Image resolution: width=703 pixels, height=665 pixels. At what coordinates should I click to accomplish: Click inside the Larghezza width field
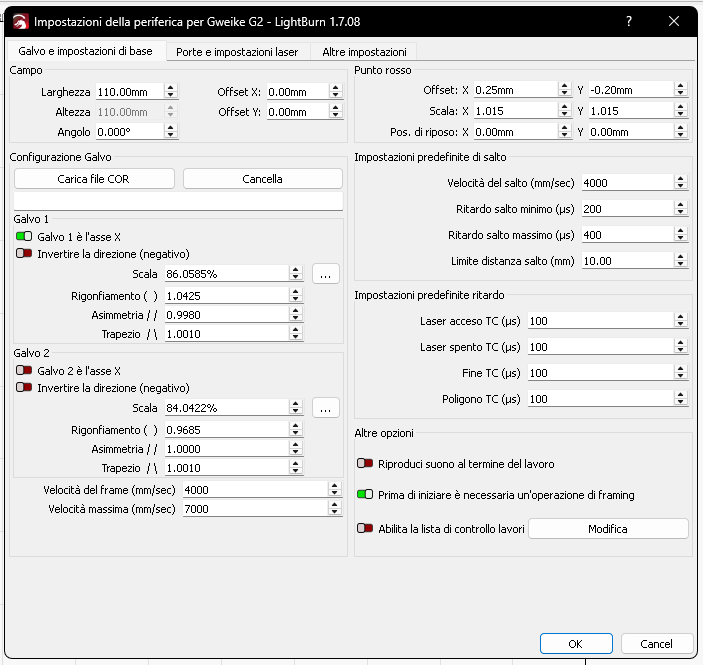128,92
